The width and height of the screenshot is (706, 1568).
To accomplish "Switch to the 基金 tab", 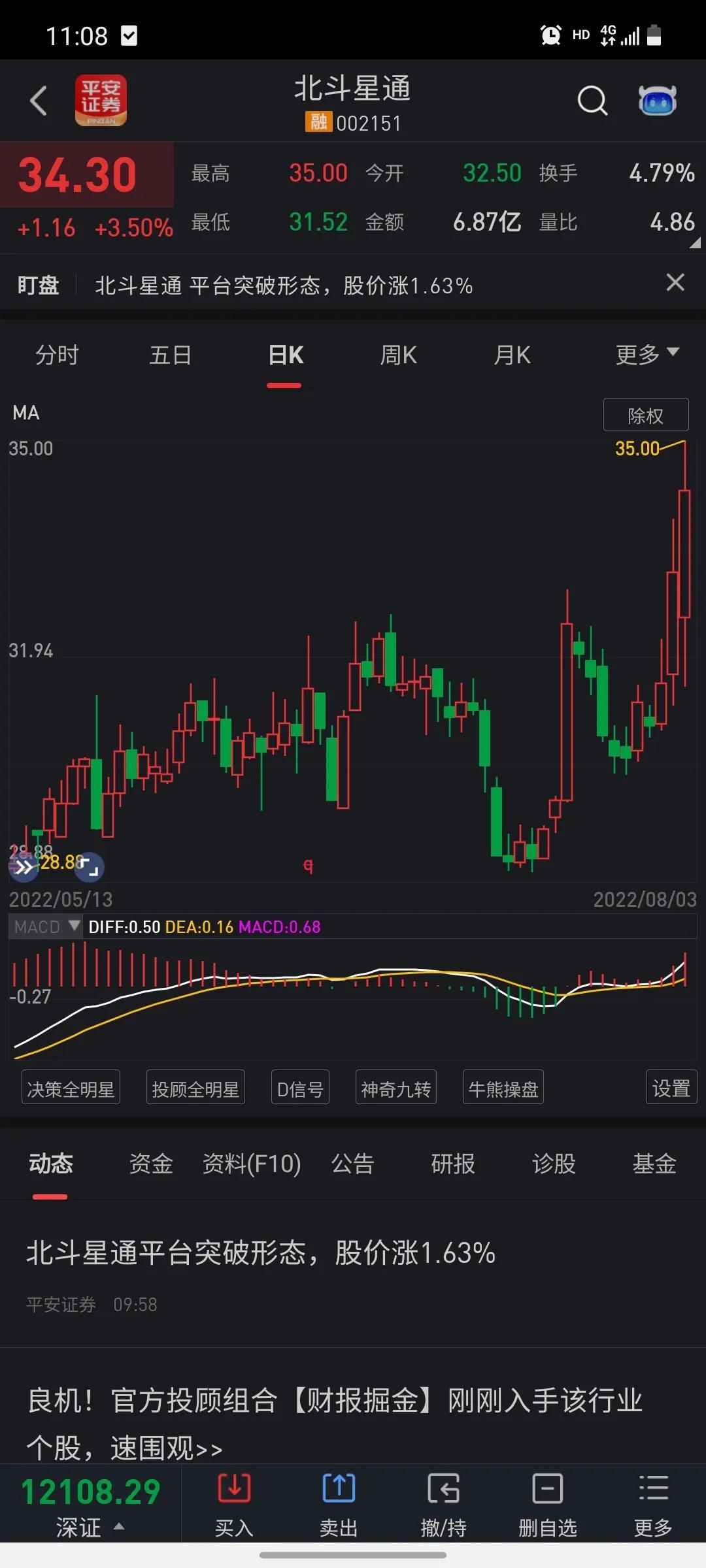I will click(654, 1164).
